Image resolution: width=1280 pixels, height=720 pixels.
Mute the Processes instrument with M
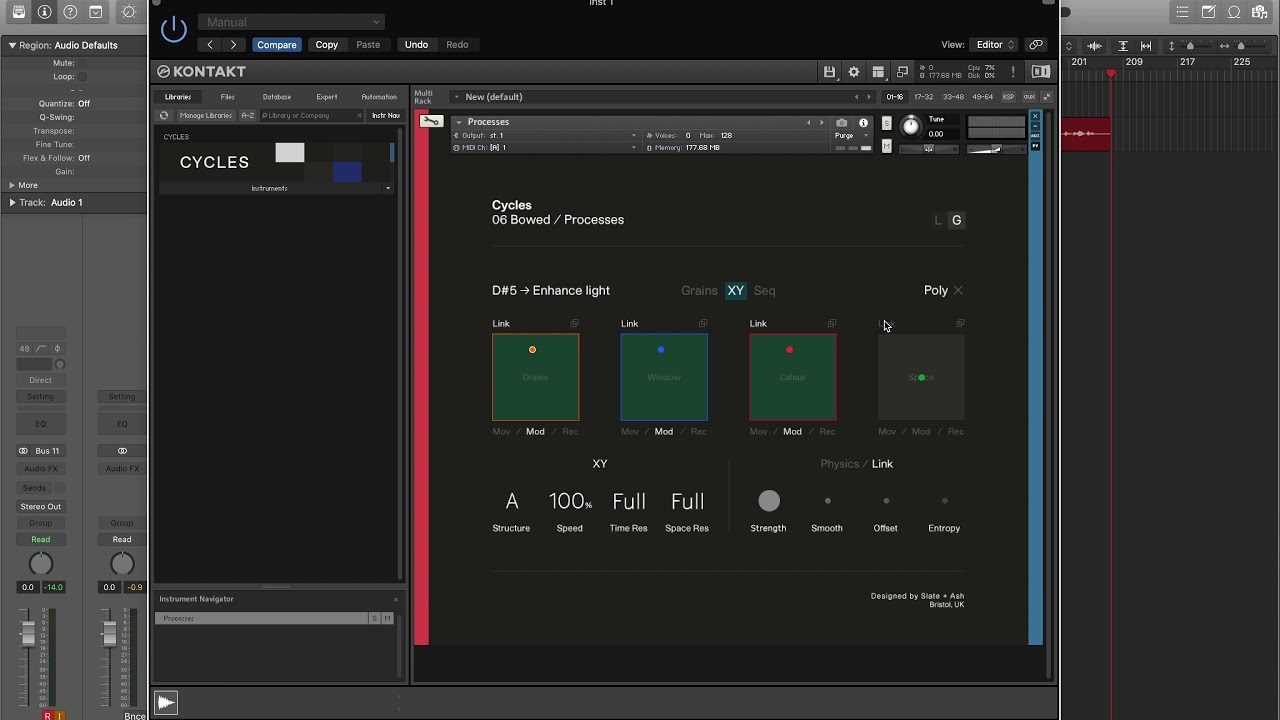click(886, 146)
